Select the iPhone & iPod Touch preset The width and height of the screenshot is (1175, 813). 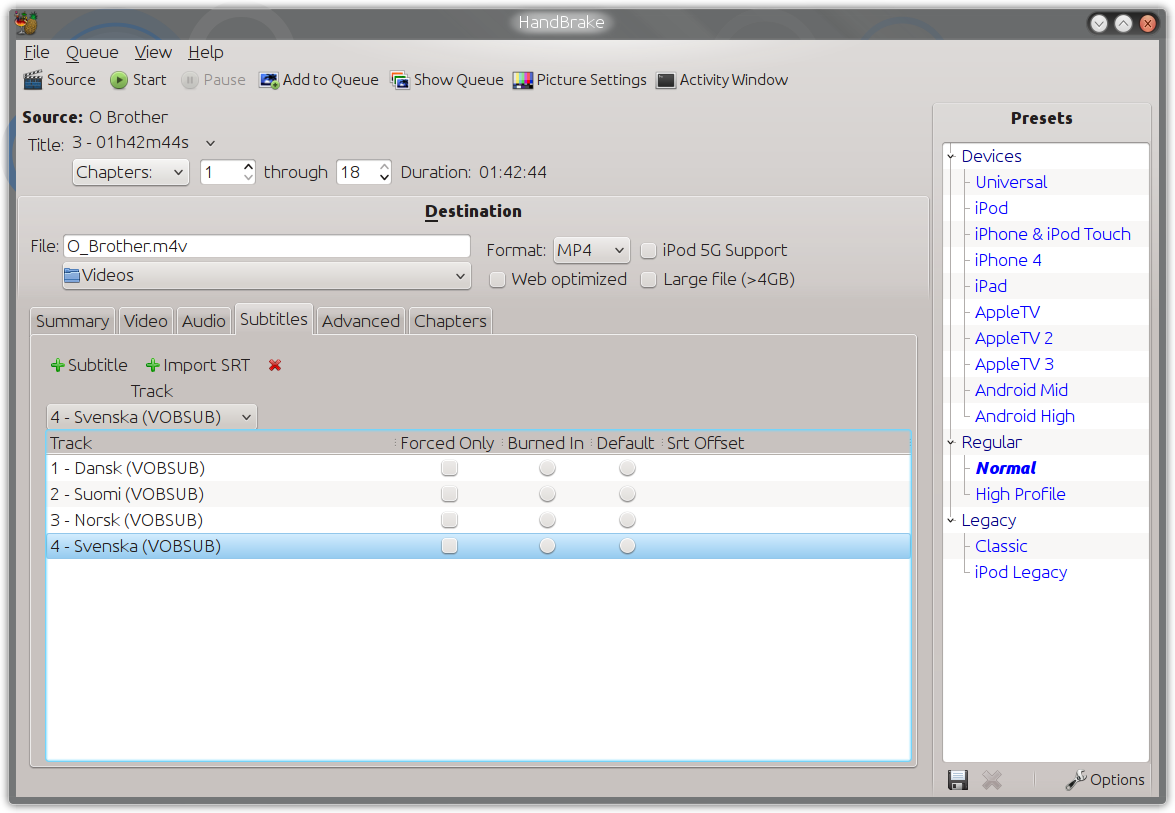click(x=1052, y=235)
